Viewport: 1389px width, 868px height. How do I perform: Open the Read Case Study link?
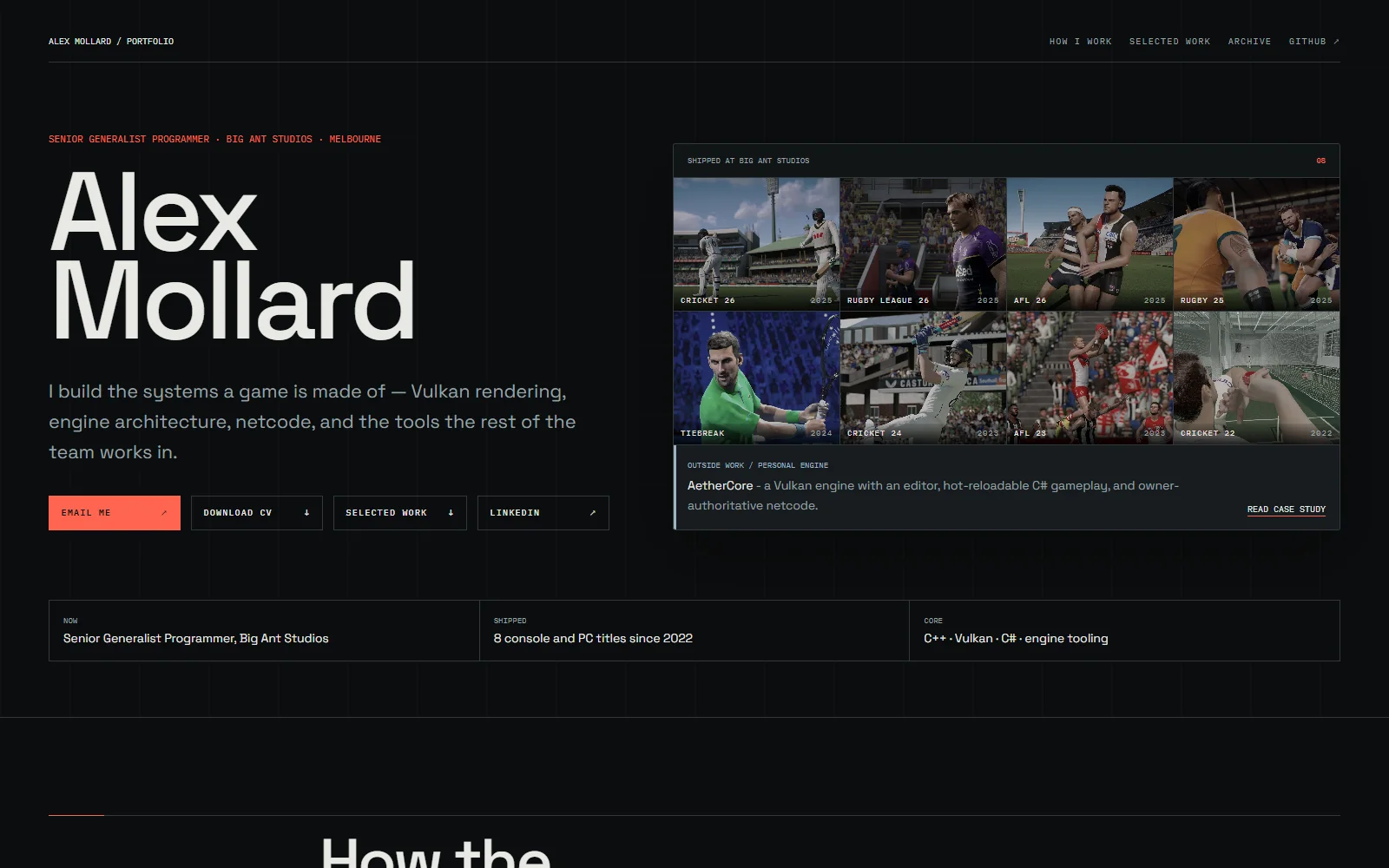[x=1287, y=510]
